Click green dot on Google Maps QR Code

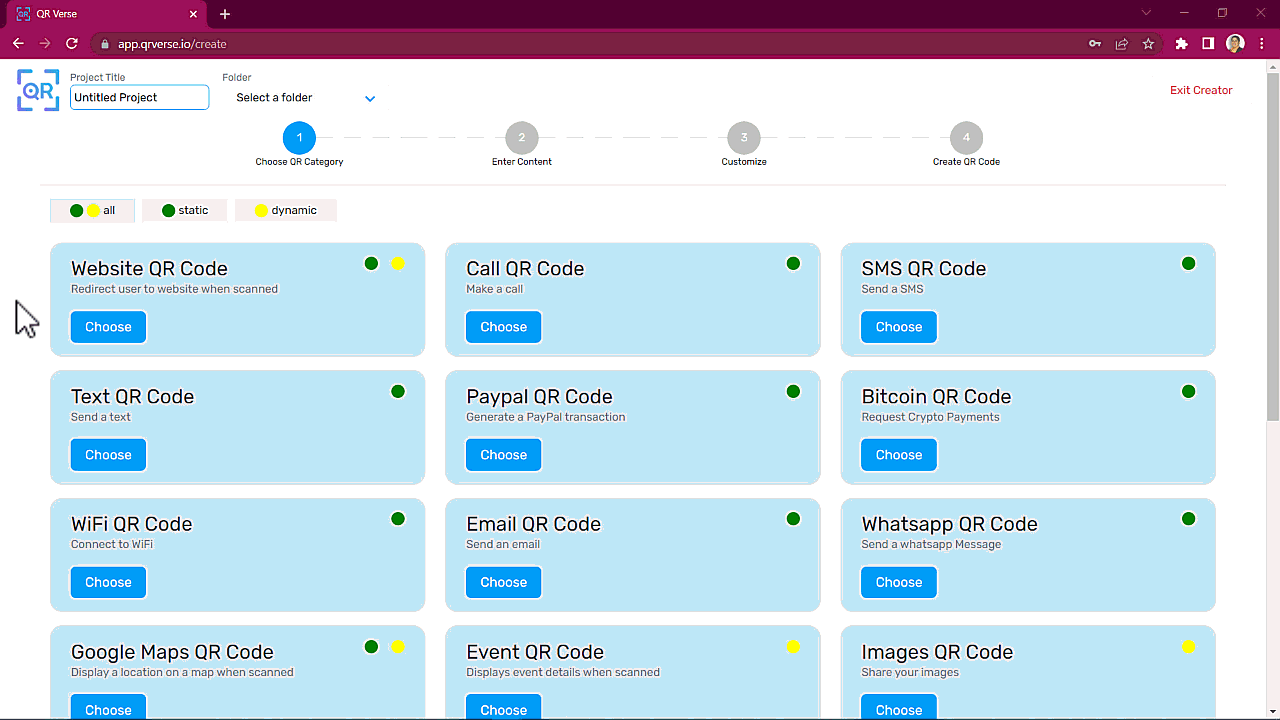coord(372,647)
